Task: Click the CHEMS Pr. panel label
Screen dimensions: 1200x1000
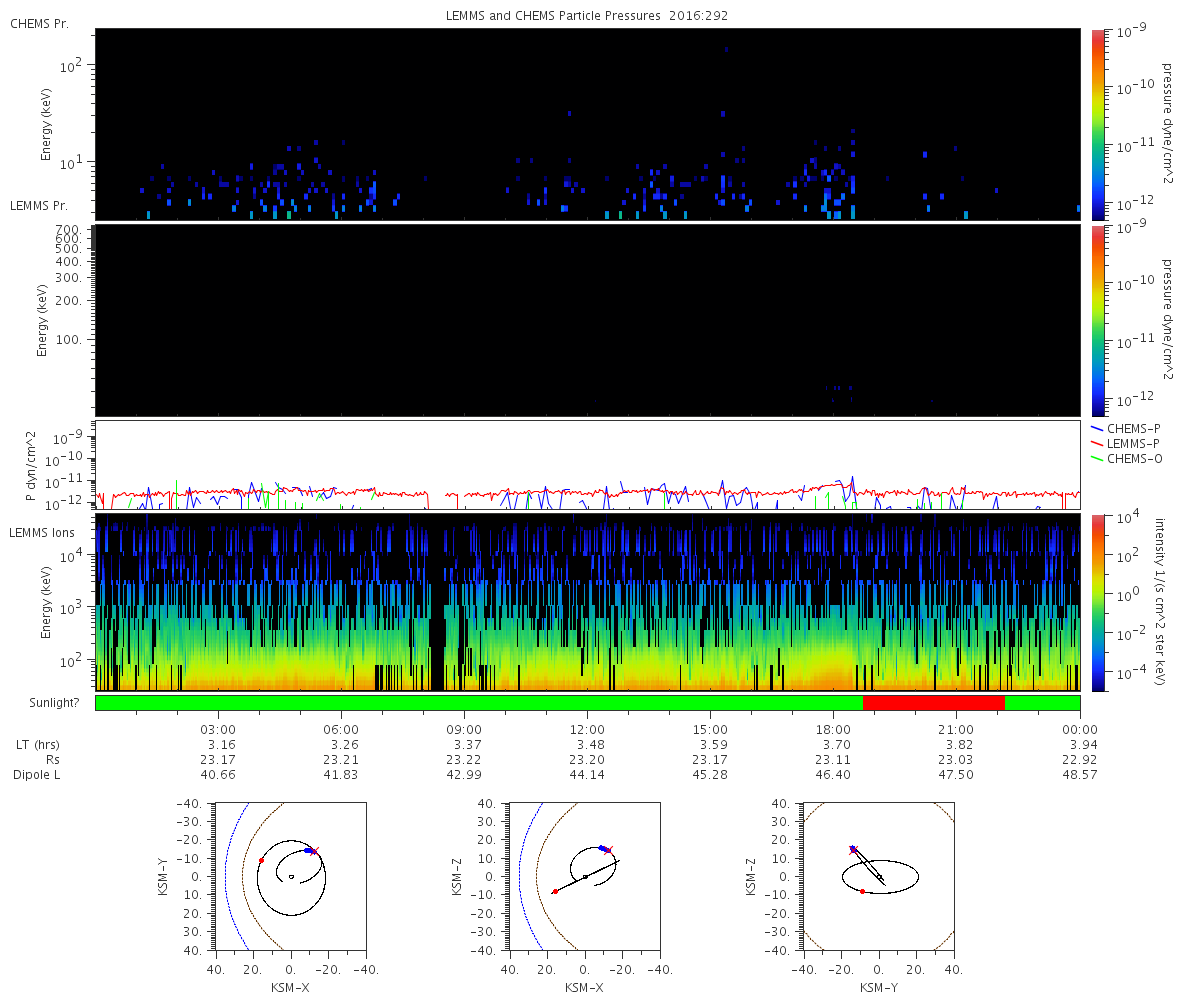Action: 39,23
